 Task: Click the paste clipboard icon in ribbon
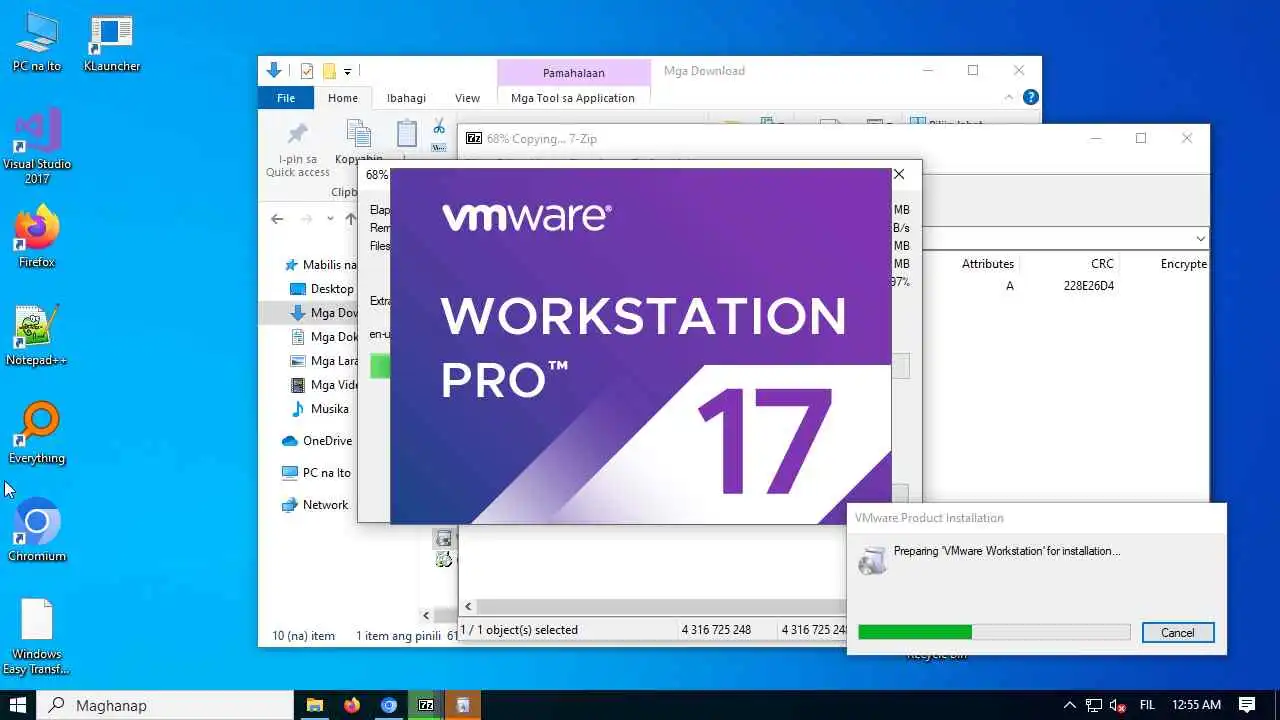pos(406,133)
